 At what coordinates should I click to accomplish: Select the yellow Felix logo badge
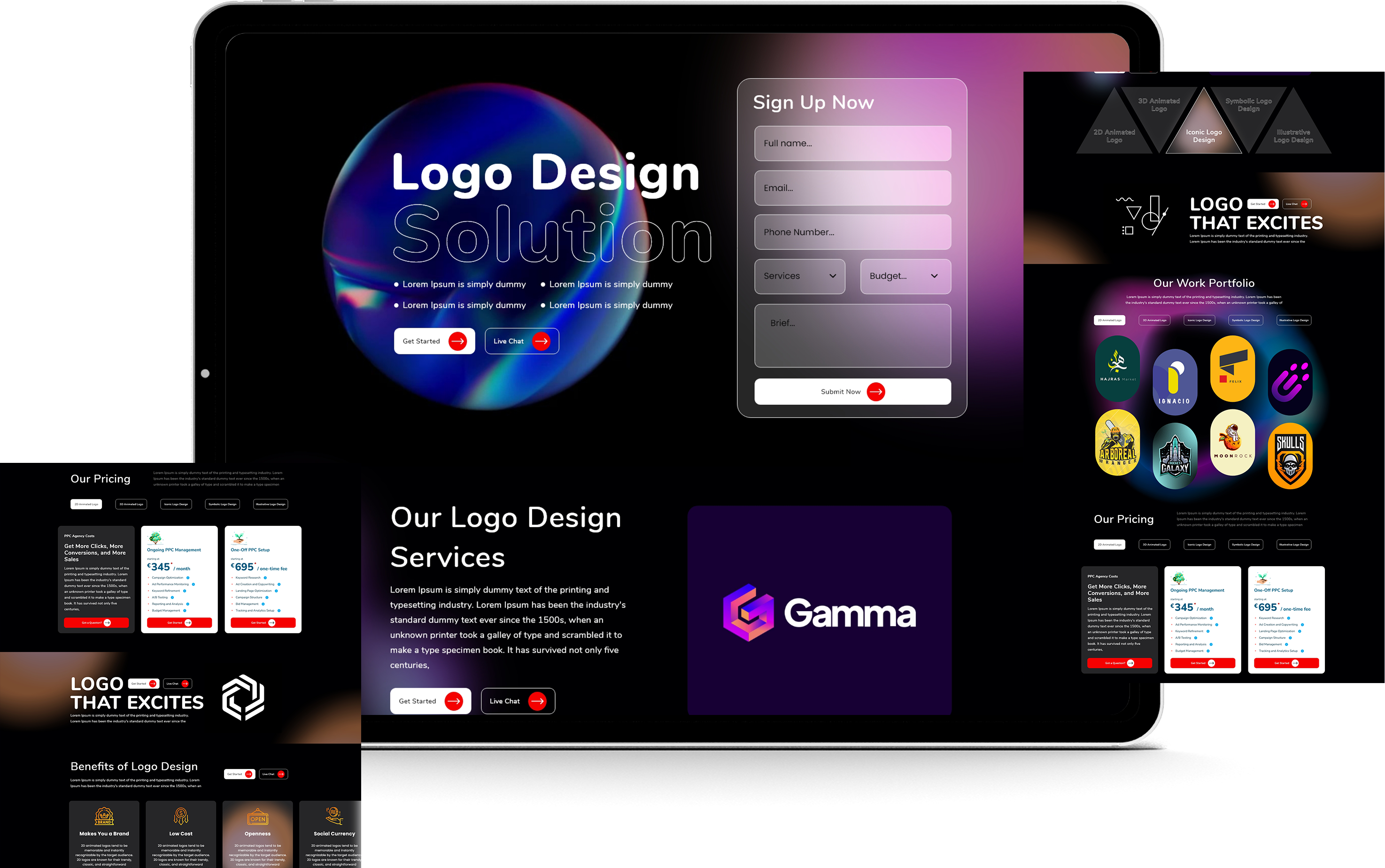pos(1232,369)
